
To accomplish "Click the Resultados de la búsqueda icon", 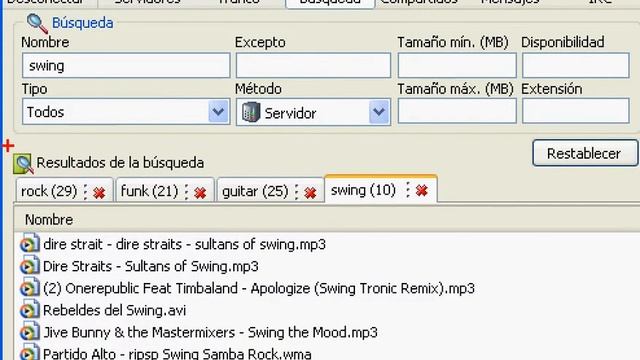I will pyautogui.click(x=22, y=164).
